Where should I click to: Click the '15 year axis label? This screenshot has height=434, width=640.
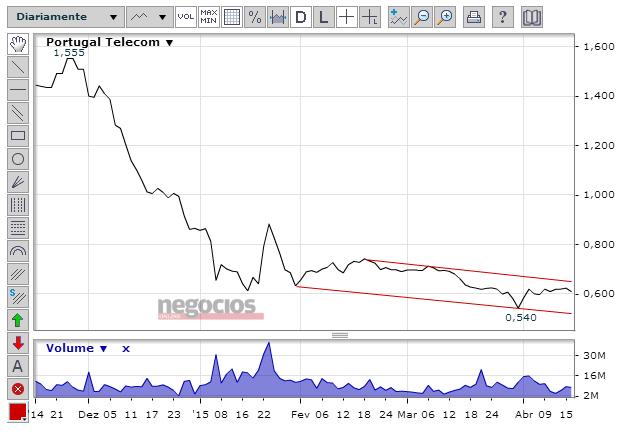200,414
